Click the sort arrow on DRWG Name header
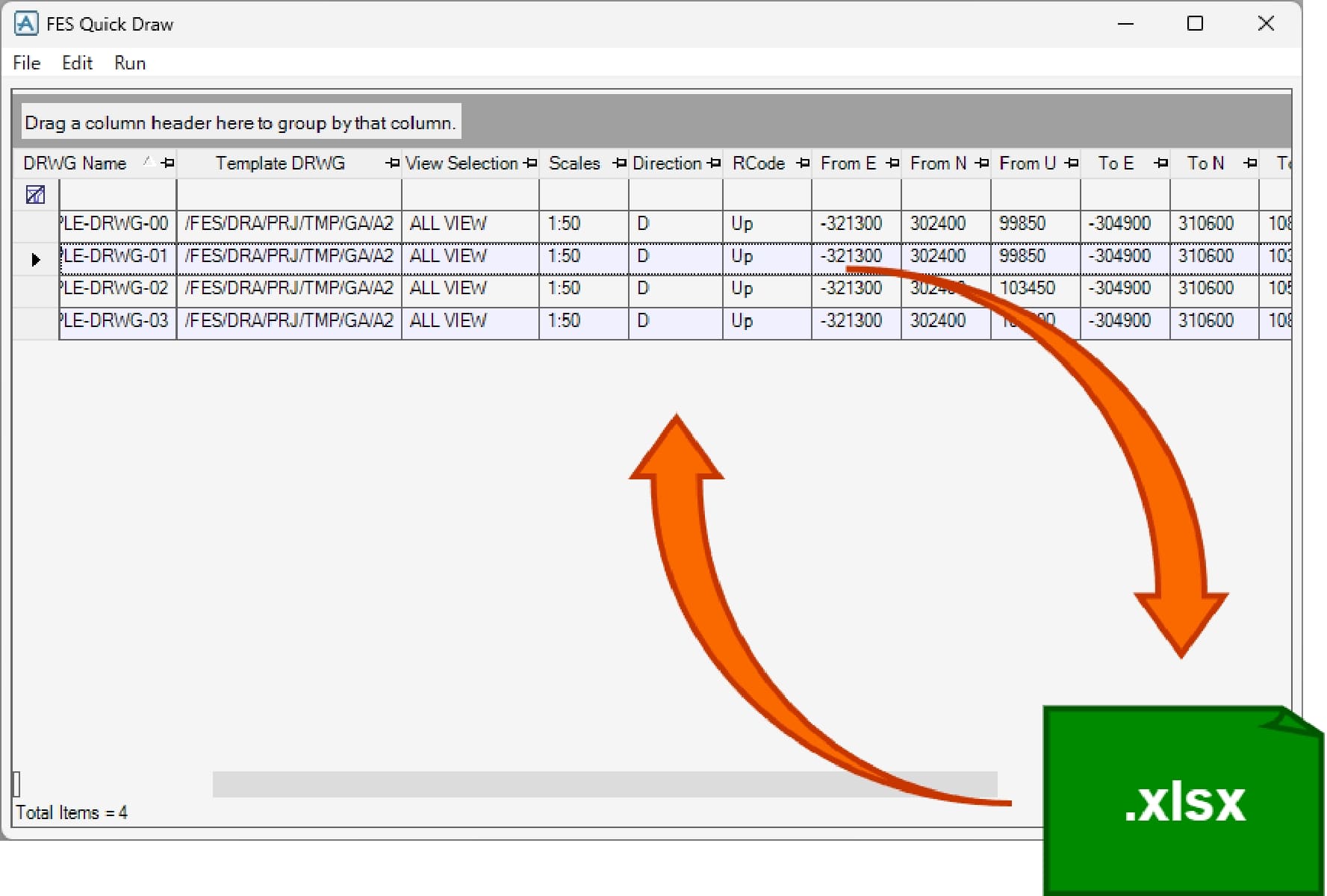 pyautogui.click(x=148, y=161)
